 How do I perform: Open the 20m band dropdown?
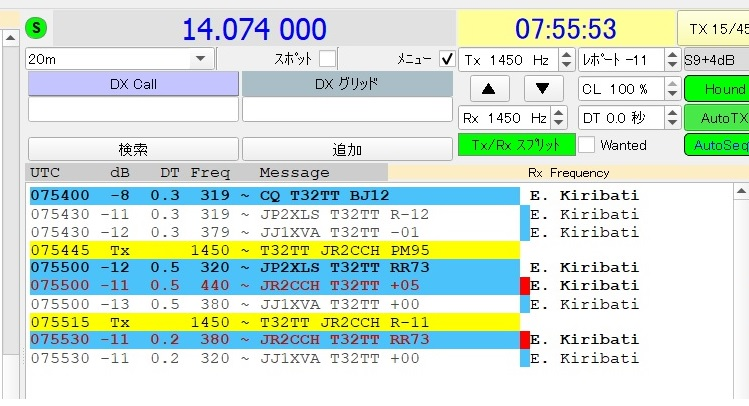tap(120, 59)
